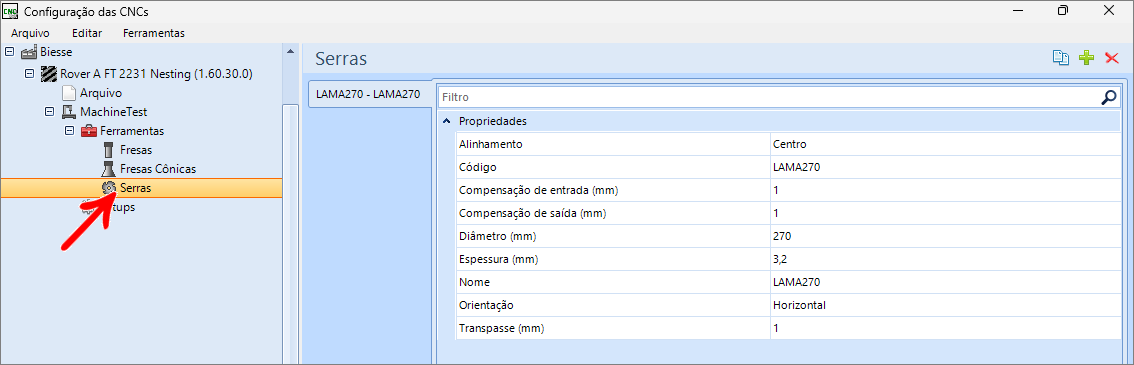This screenshot has height=365, width=1134.
Task: Open the Arquivo menu
Action: pos(30,33)
